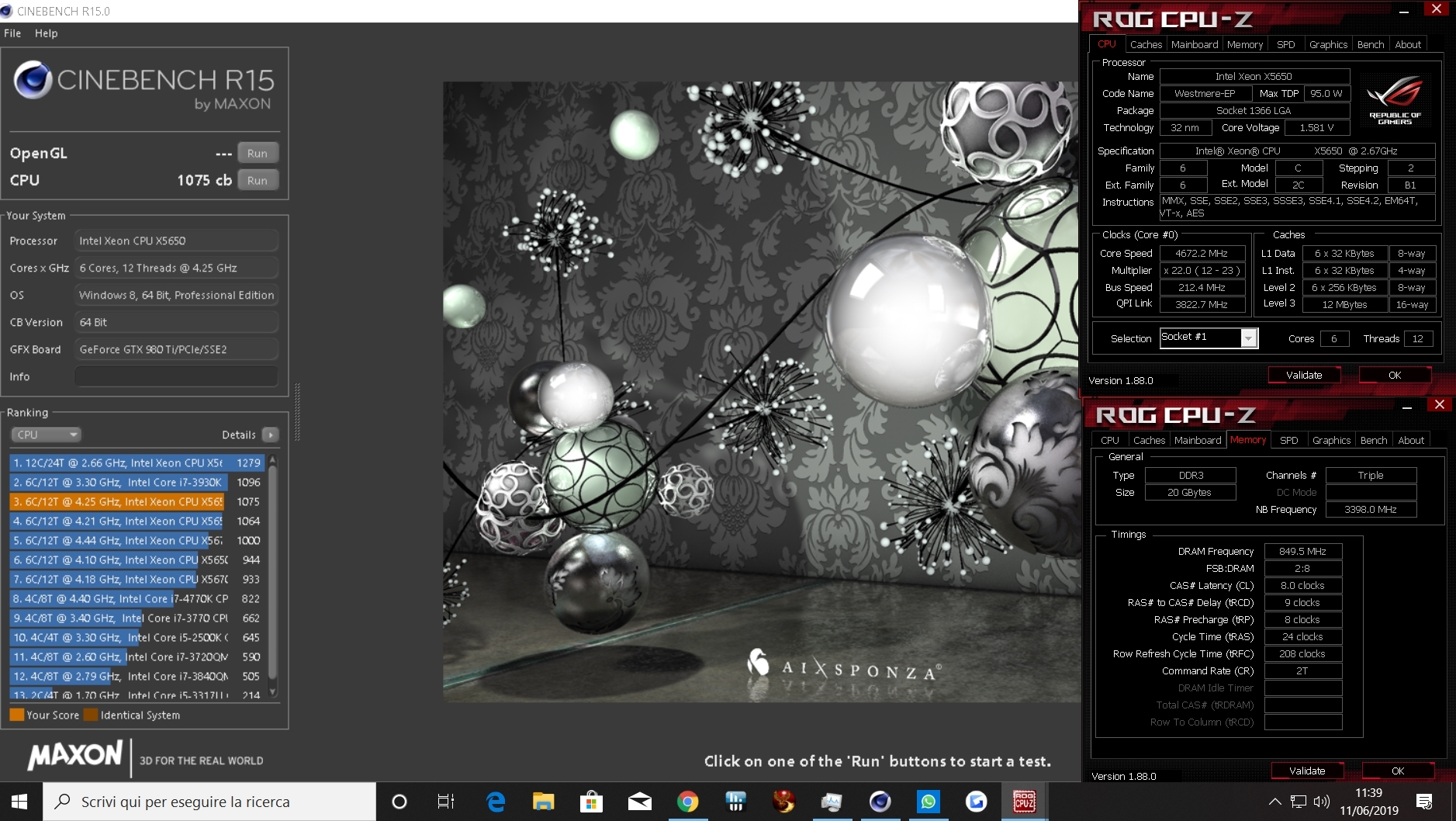Open File Explorer from taskbar
This screenshot has height=821, width=1456.
click(x=543, y=802)
